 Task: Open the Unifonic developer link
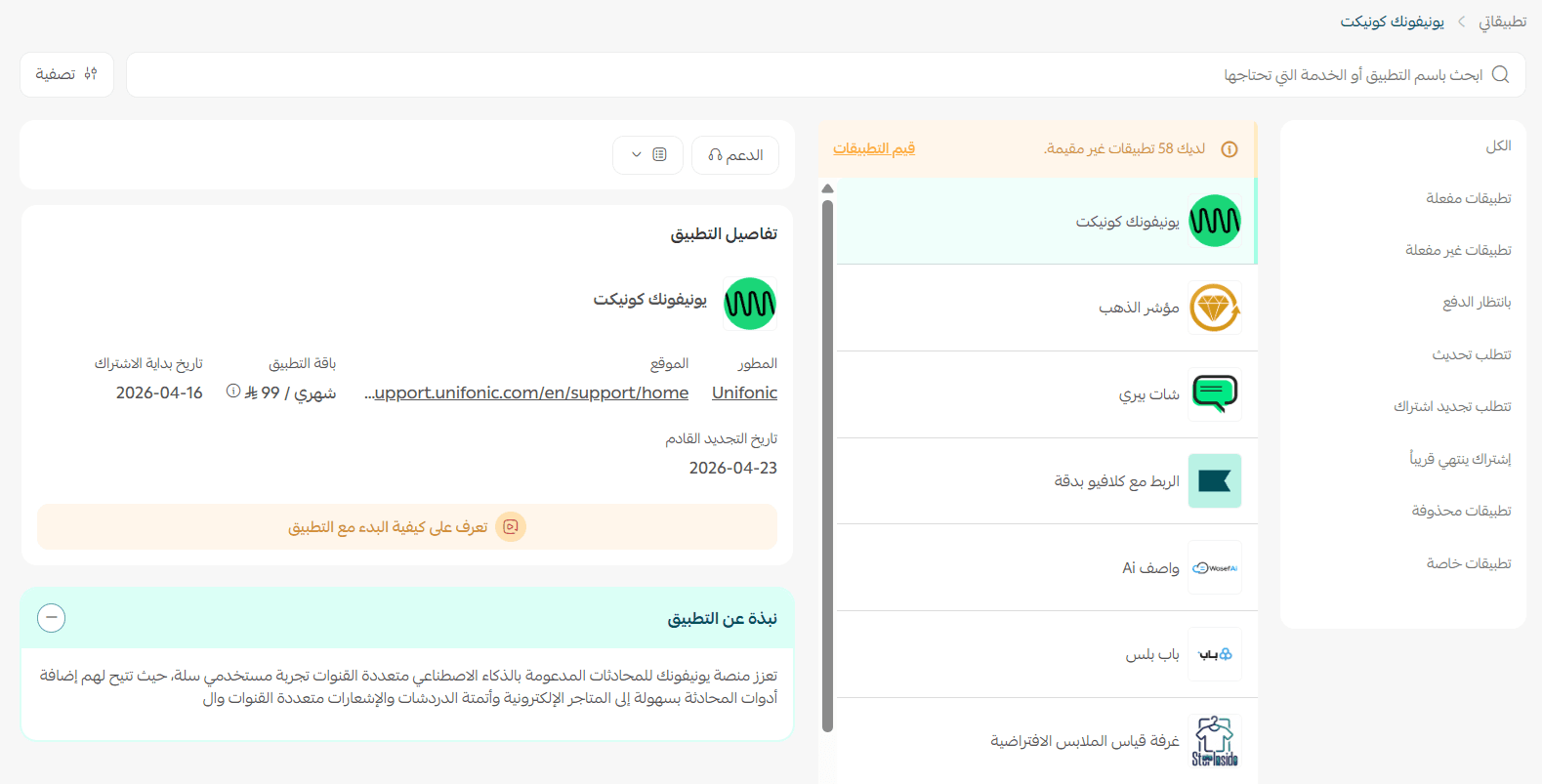point(744,392)
